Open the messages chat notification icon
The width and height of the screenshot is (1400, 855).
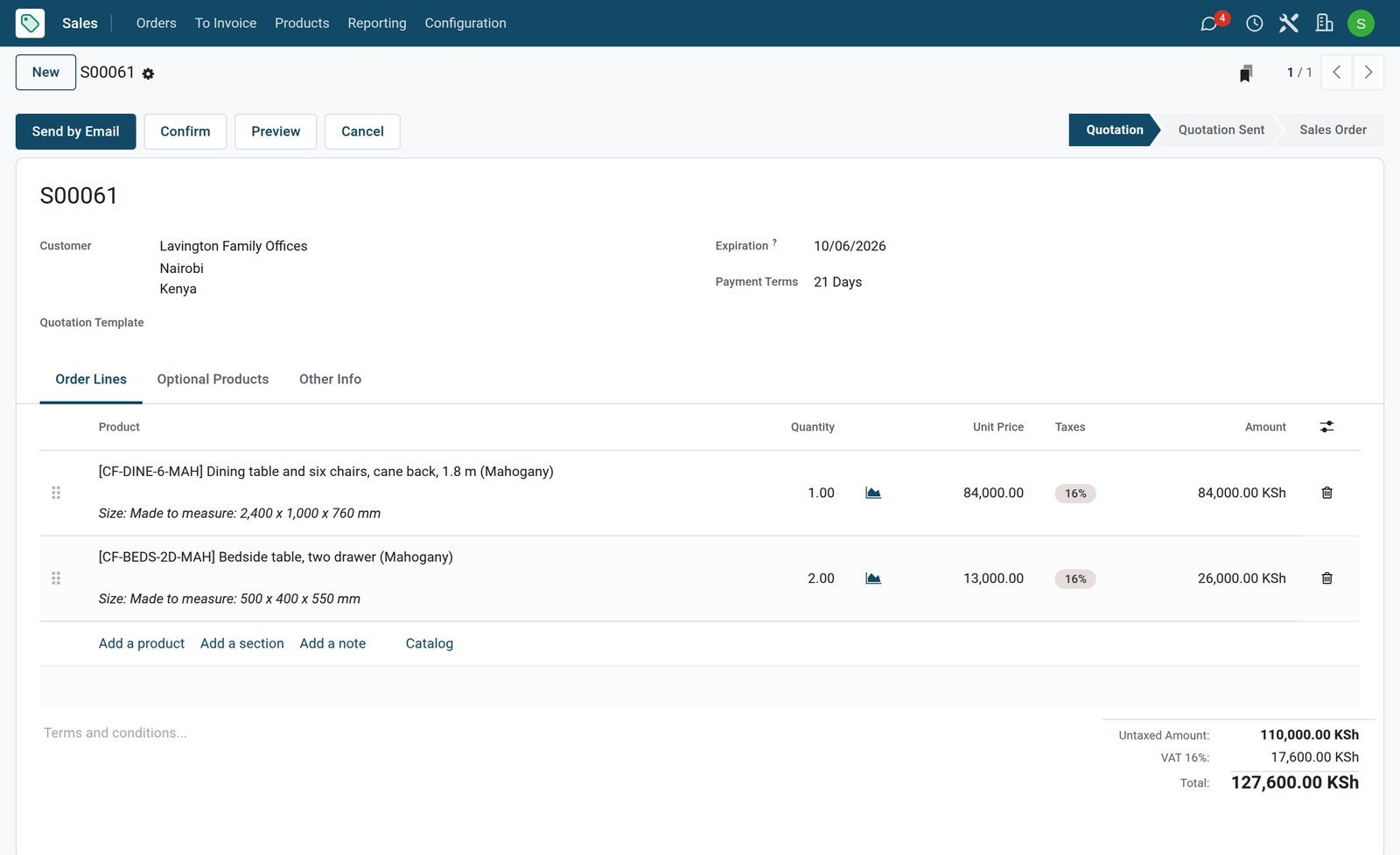[x=1211, y=23]
